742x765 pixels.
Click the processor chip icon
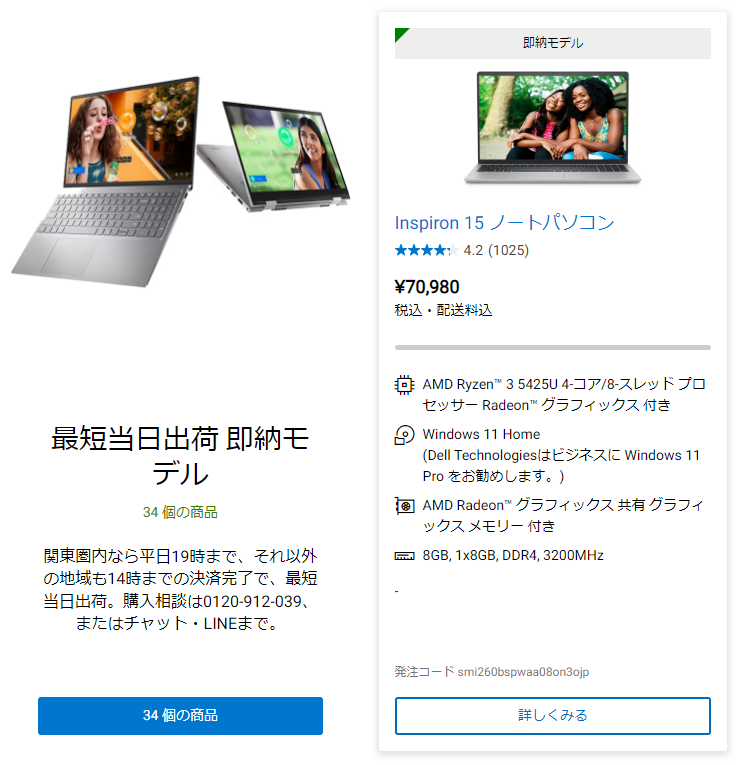(x=404, y=384)
